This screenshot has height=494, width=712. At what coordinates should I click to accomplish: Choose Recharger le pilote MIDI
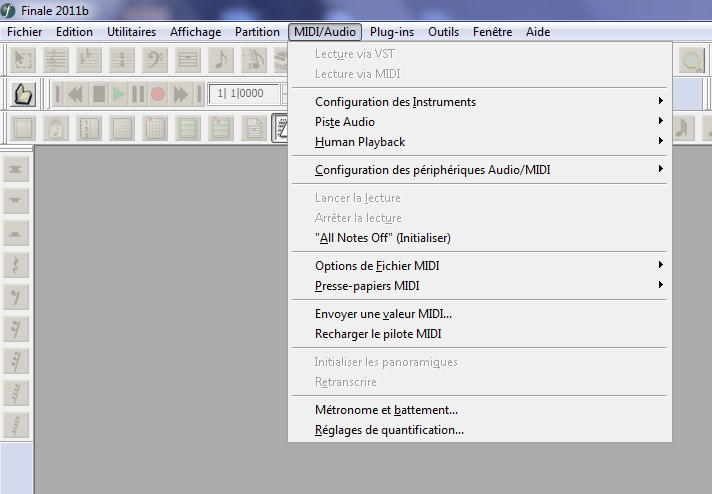(x=480, y=333)
